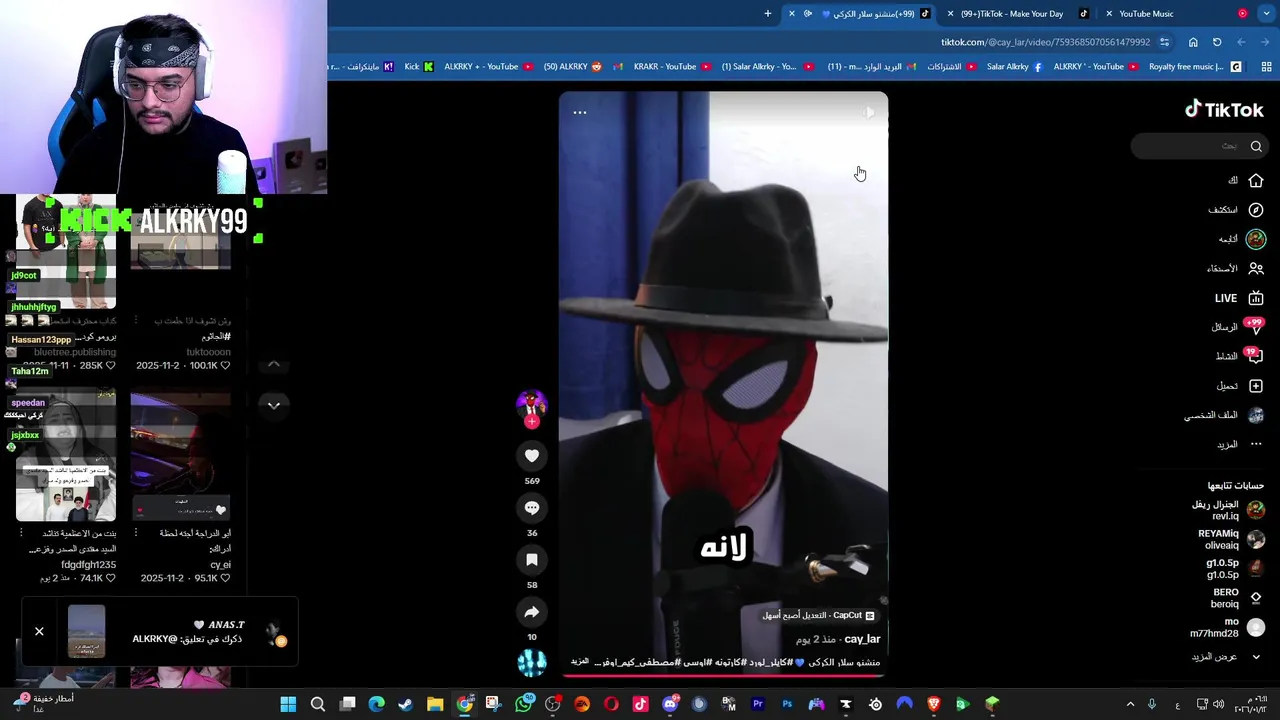
Task: Open a new browser tab
Action: coord(768,14)
